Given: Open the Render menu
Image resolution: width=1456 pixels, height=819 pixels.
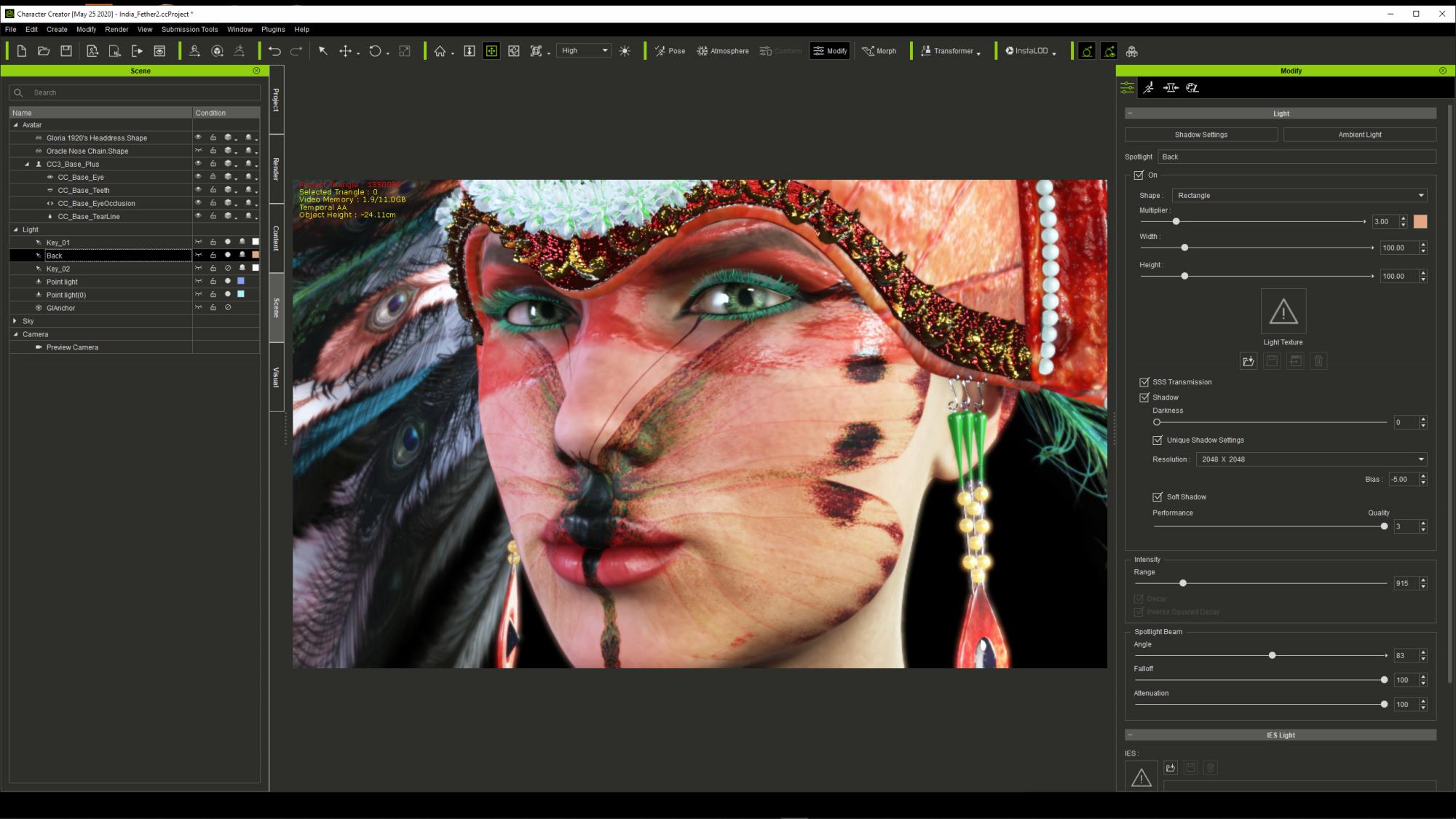Looking at the screenshot, I should 116,30.
